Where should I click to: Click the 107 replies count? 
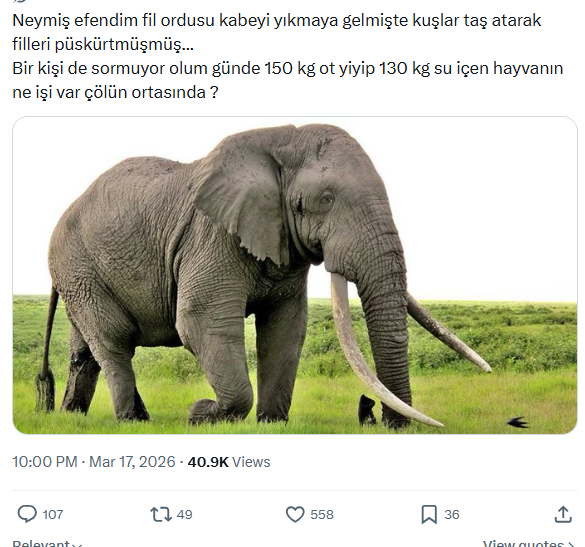(53, 515)
